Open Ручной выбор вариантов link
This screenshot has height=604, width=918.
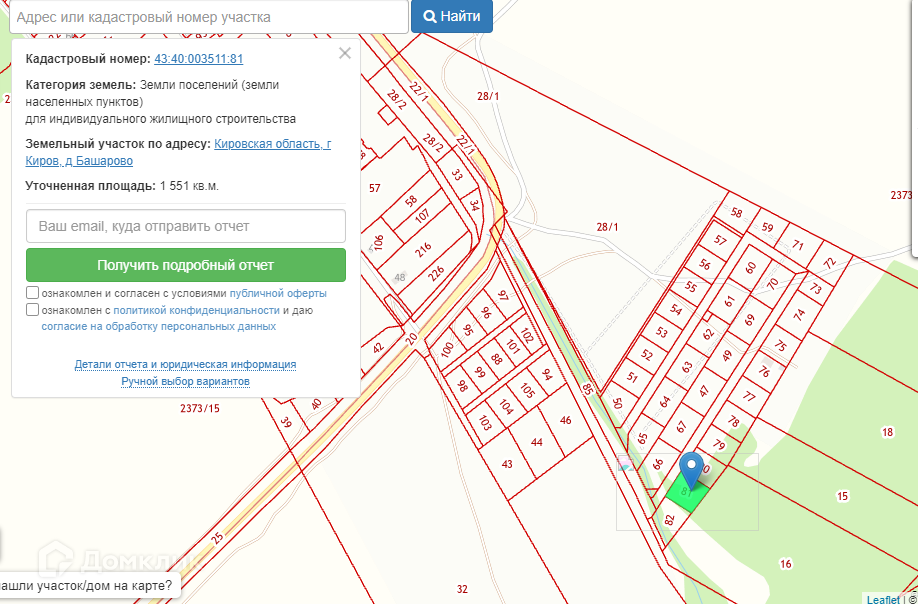click(x=186, y=382)
